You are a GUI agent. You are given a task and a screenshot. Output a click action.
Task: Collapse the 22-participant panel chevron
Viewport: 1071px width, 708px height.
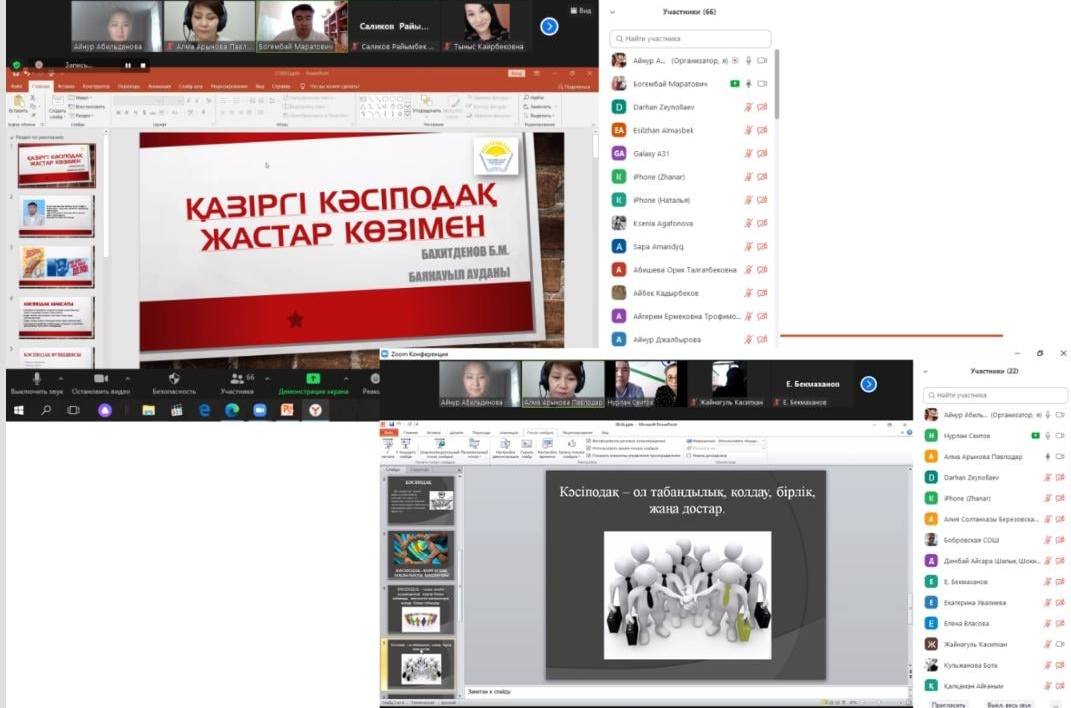(926, 371)
